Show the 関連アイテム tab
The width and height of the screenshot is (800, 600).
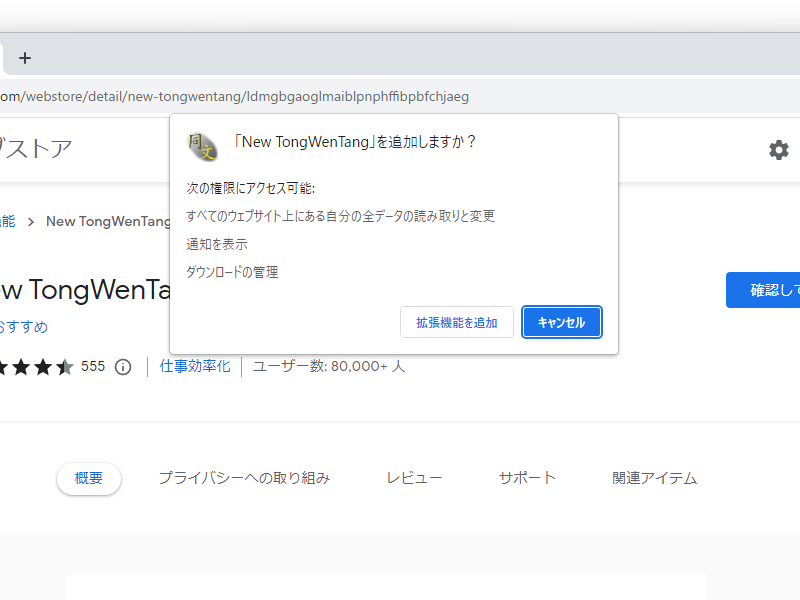click(652, 478)
